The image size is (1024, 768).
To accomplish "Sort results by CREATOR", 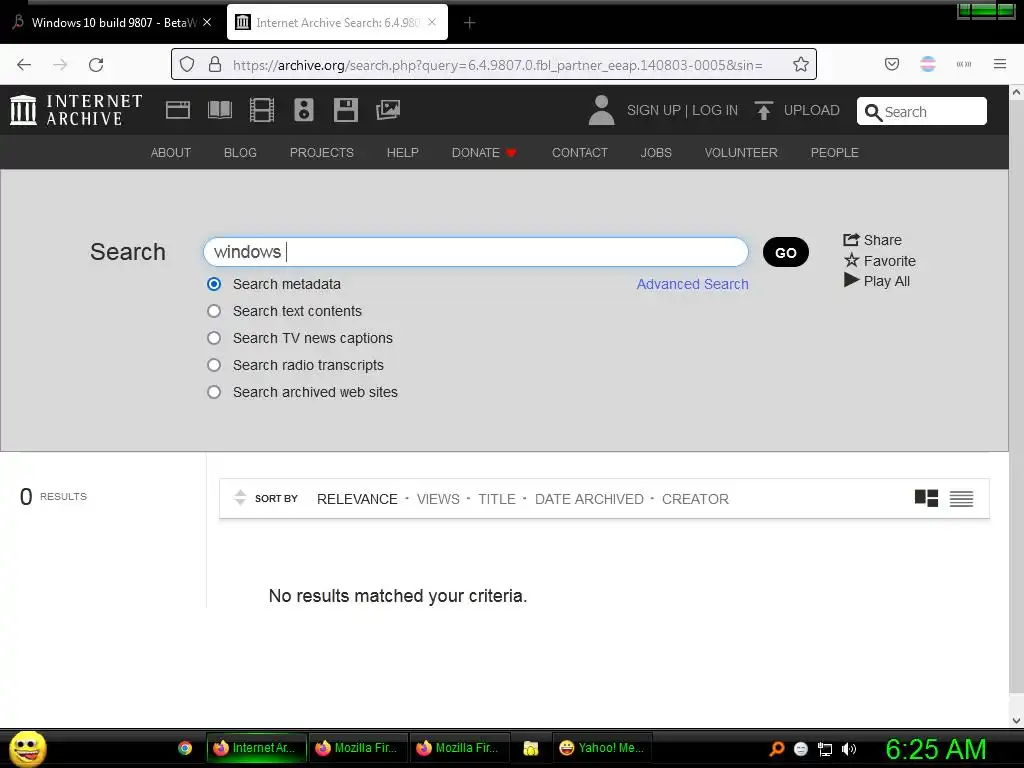I will (696, 499).
